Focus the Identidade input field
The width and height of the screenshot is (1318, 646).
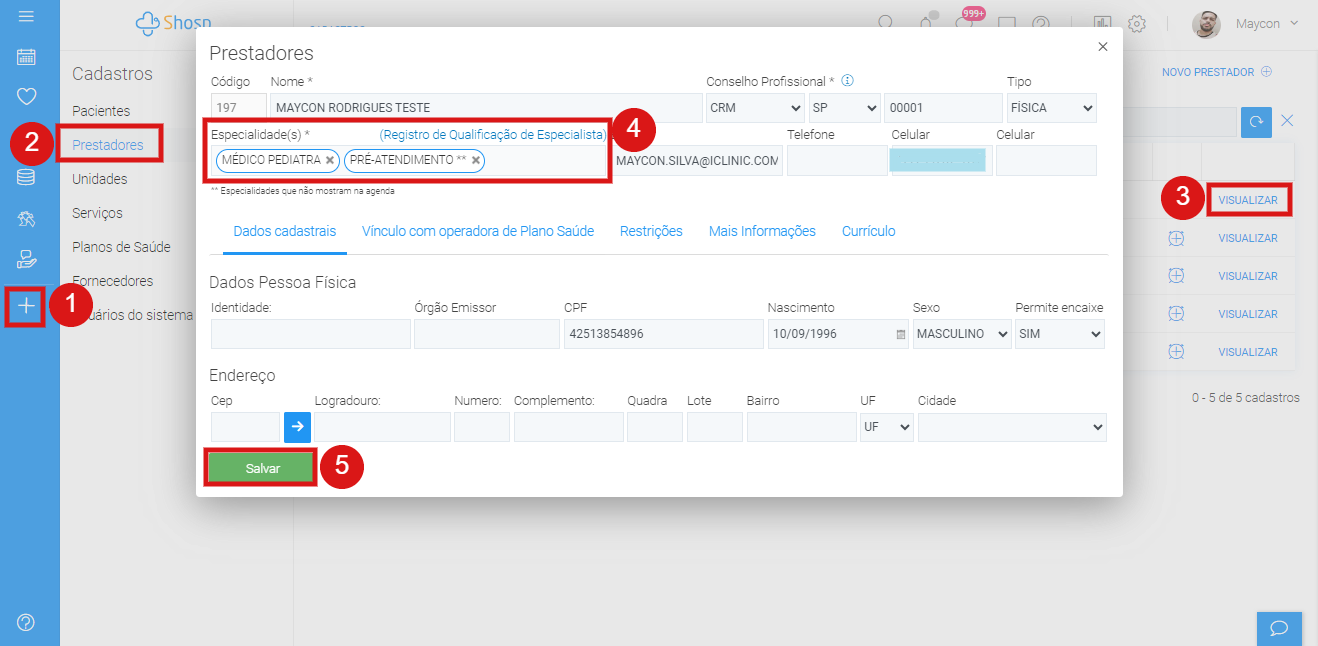coord(311,334)
